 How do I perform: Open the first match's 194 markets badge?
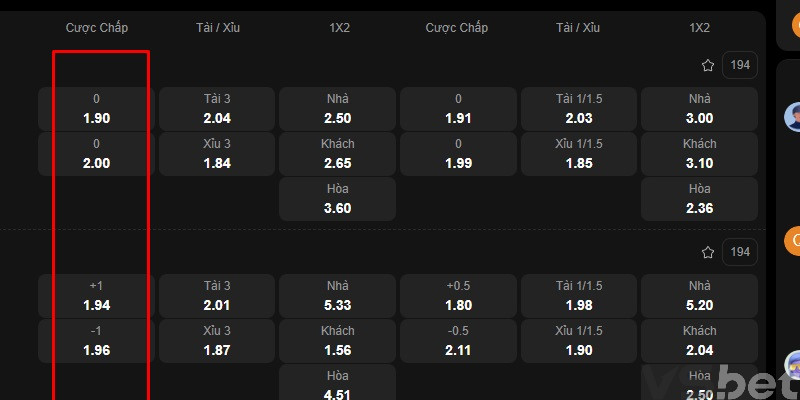pyautogui.click(x=740, y=66)
